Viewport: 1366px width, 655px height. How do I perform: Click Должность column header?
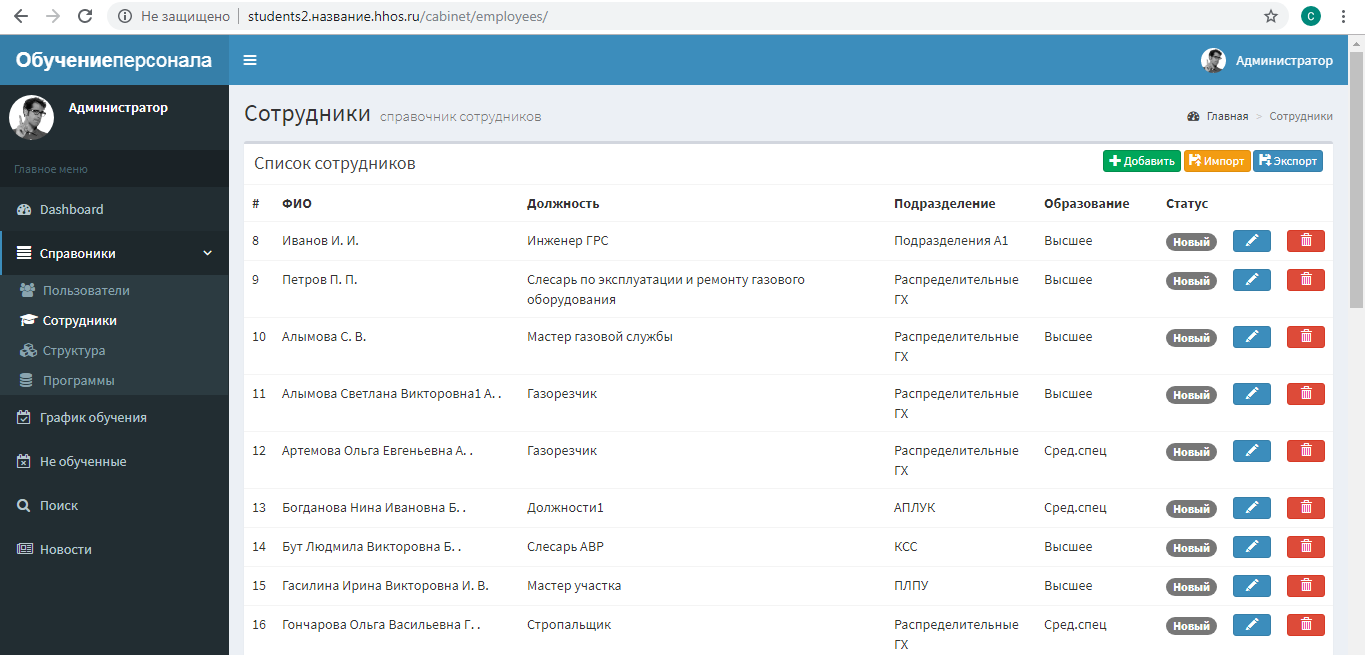563,203
